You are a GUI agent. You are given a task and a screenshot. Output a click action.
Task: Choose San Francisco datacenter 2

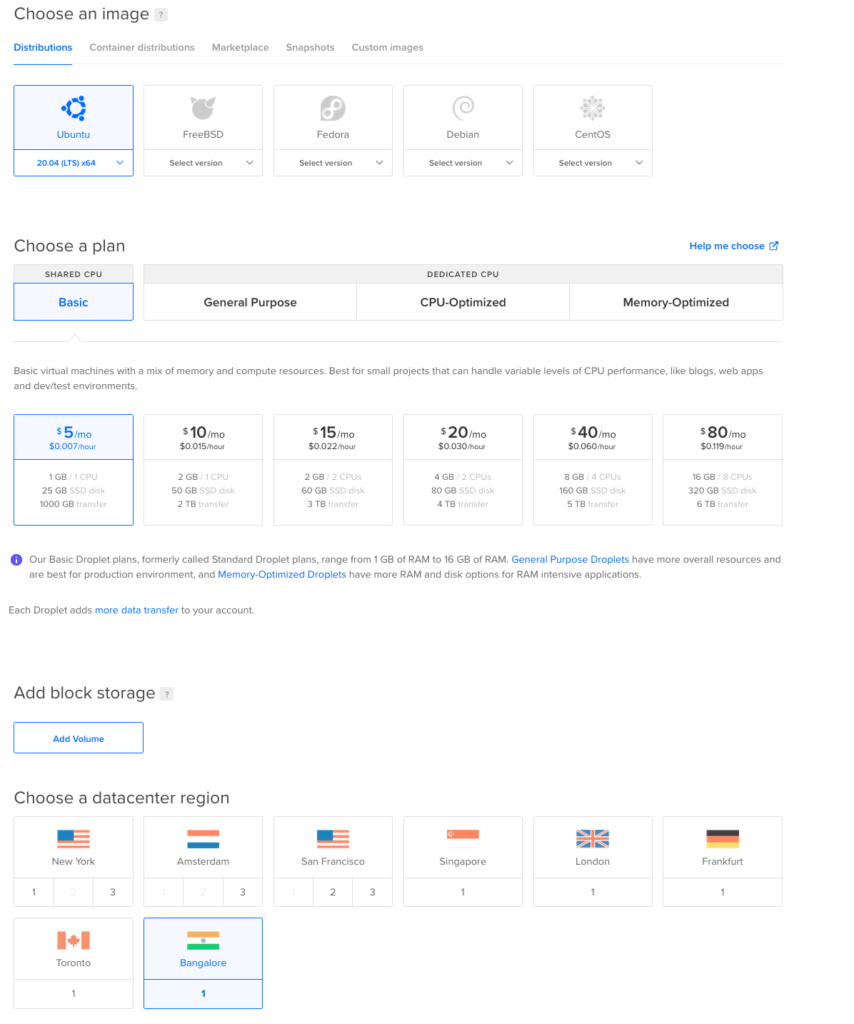pos(333,892)
